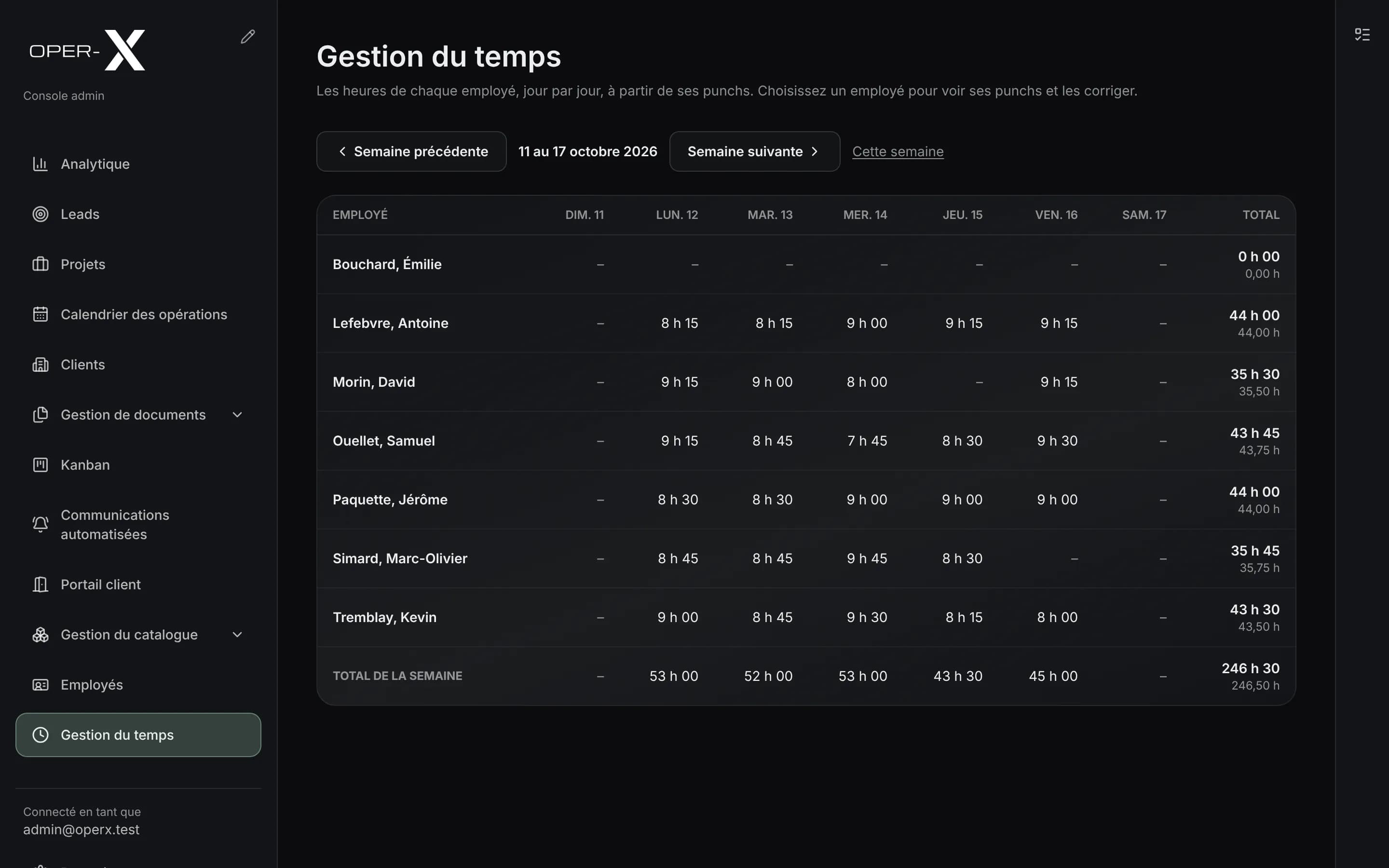Select employee Bouchard, Émilie
This screenshot has height=868, width=1389.
[x=387, y=264]
